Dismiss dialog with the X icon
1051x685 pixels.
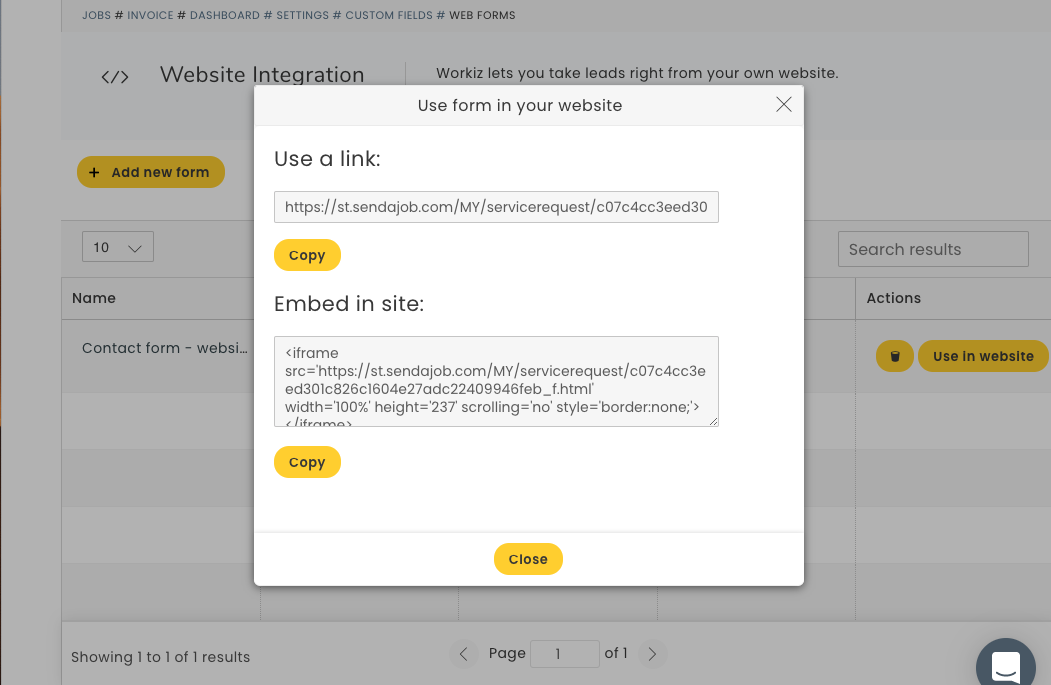[x=783, y=103]
